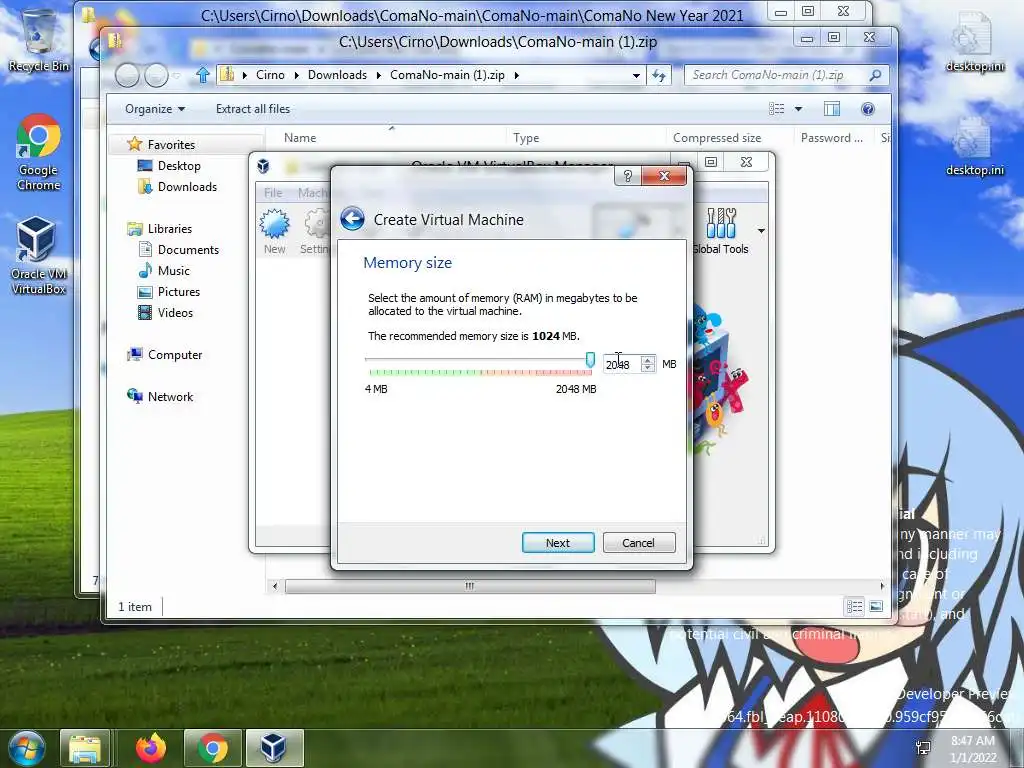
Task: Open the Windows Start button
Action: click(26, 748)
